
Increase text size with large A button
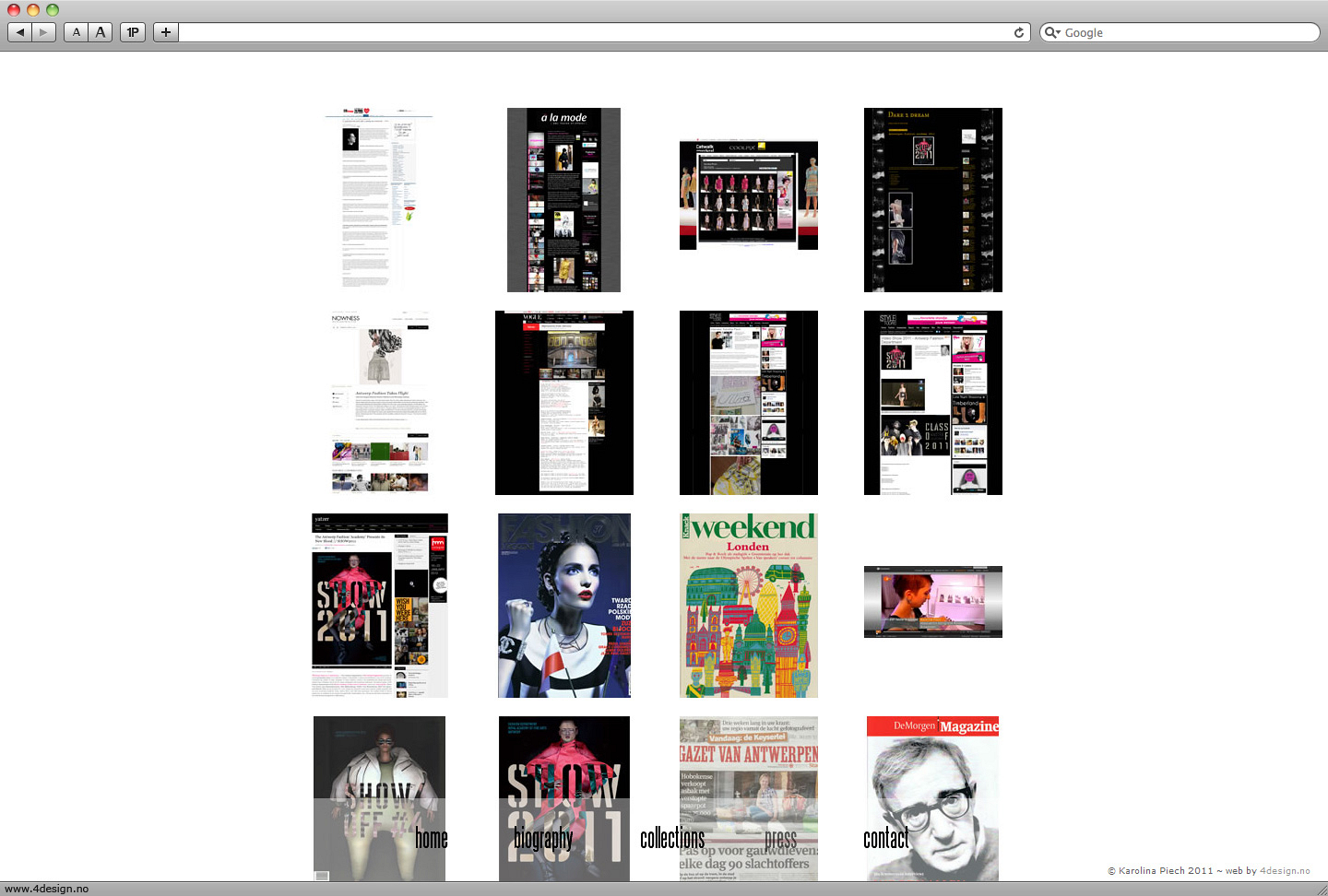click(101, 32)
